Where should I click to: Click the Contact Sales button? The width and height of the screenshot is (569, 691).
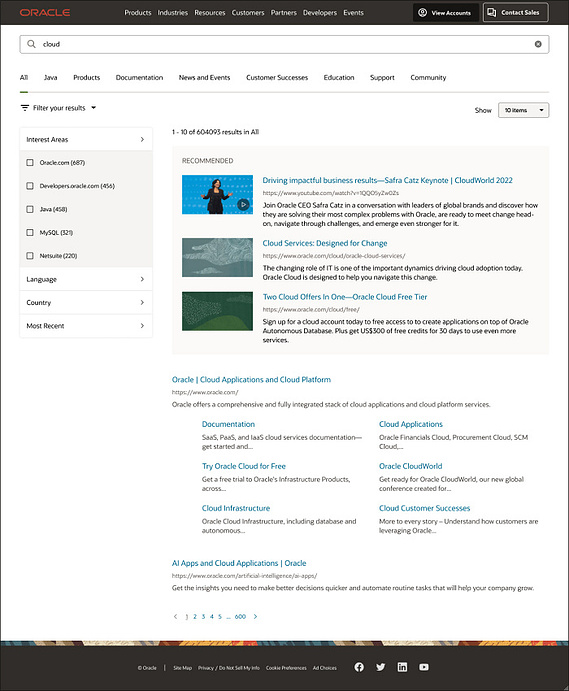(x=516, y=12)
